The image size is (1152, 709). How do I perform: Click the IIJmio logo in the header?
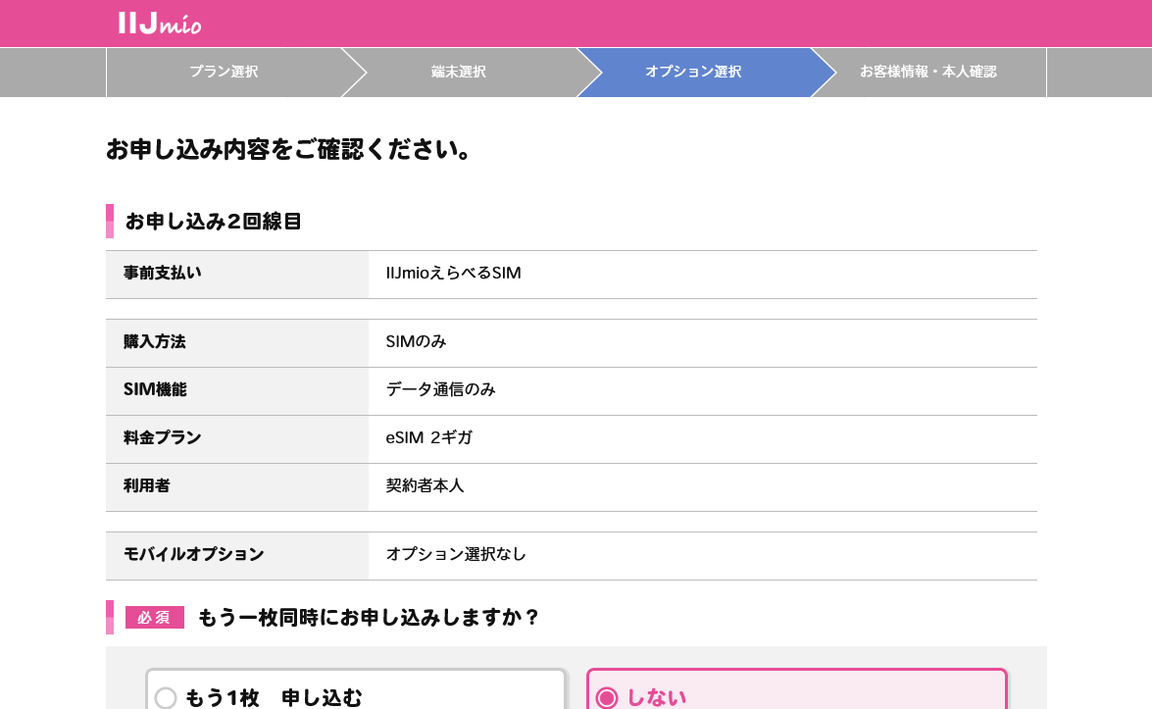(x=160, y=23)
